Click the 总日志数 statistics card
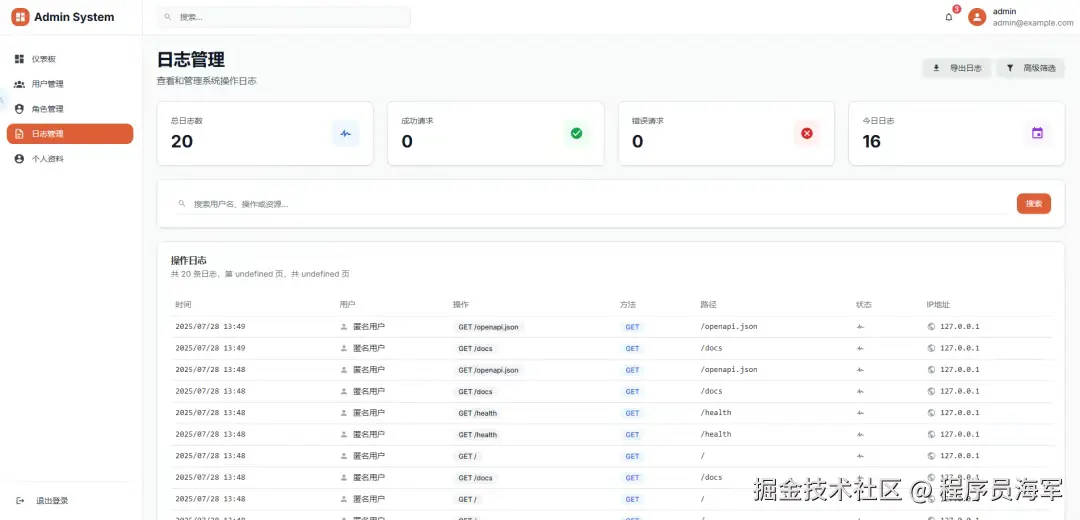This screenshot has height=520, width=1080. [265, 134]
